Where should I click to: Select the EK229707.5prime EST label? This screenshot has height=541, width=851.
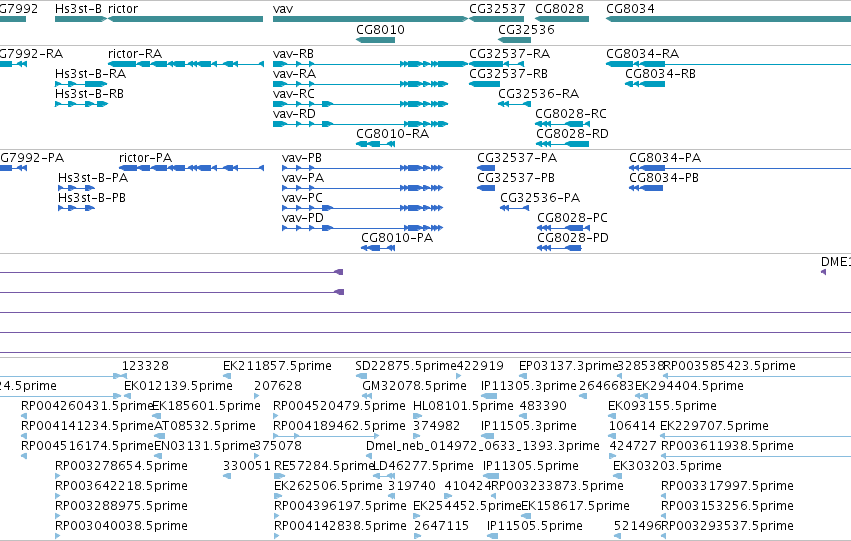click(x=714, y=427)
